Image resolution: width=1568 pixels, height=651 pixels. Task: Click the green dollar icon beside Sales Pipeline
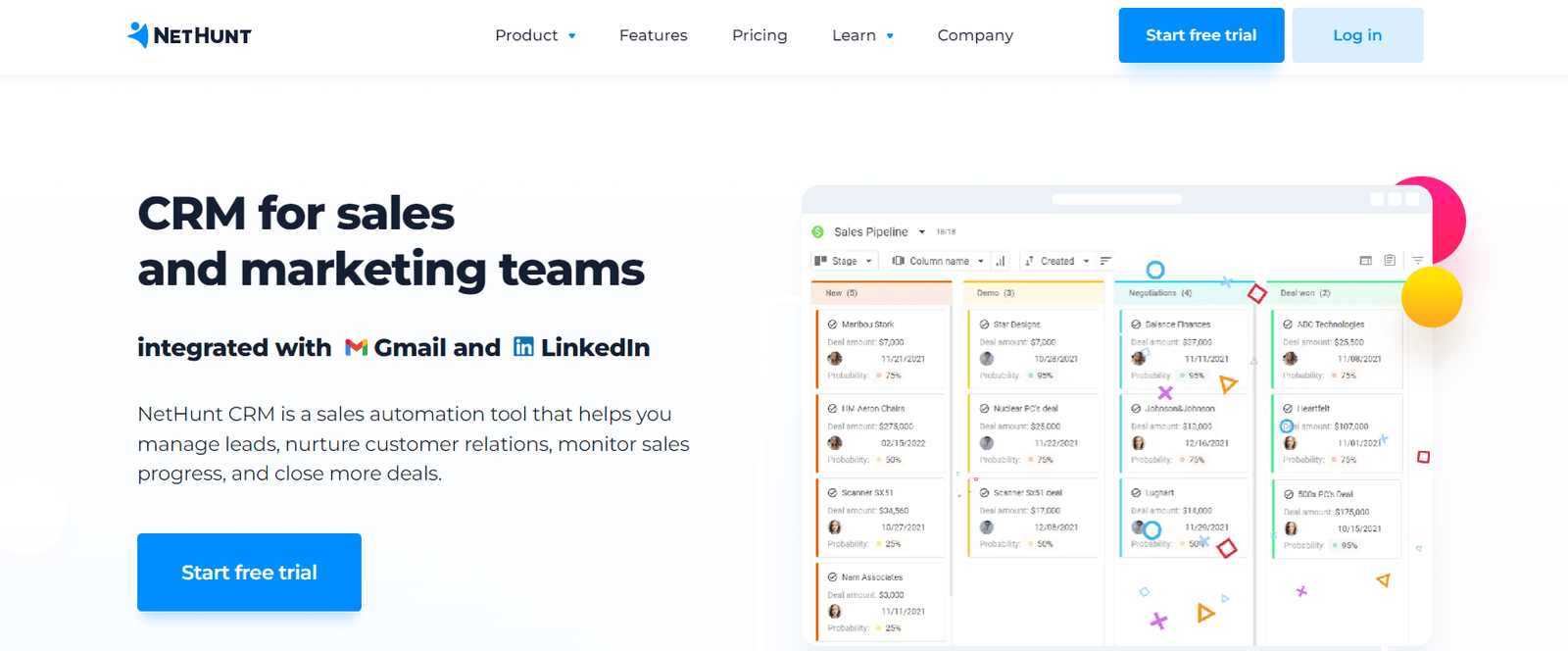[818, 232]
